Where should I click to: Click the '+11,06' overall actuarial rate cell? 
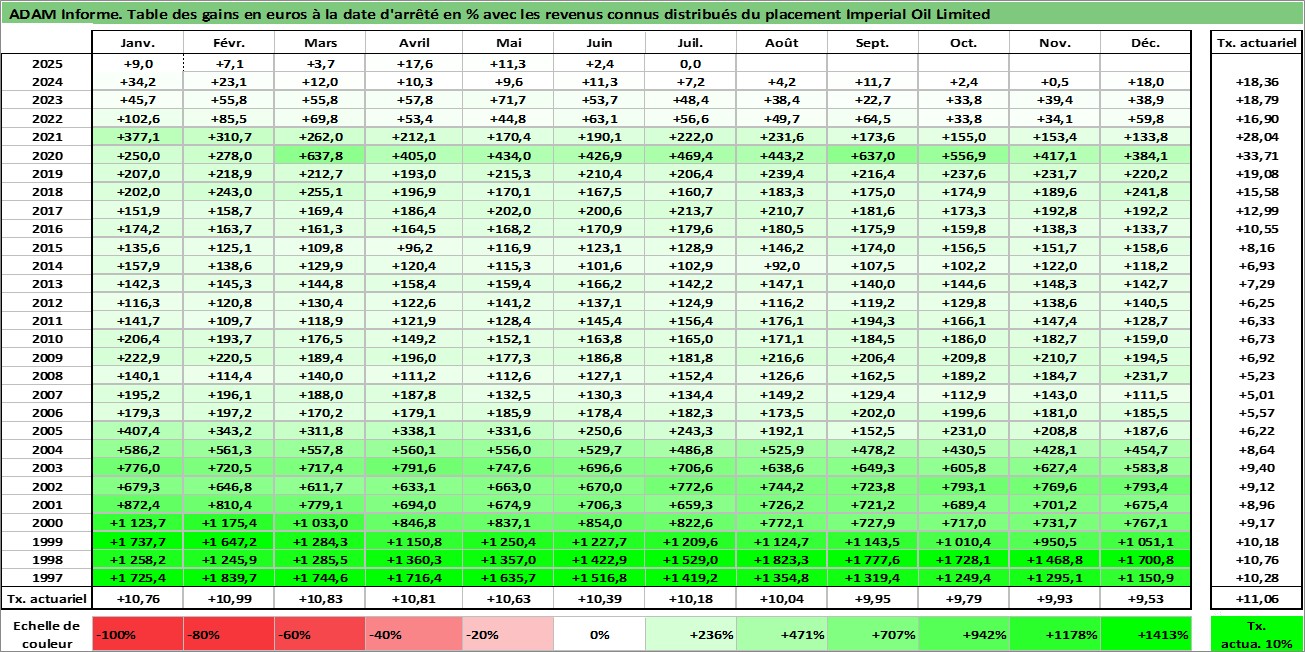(1257, 598)
